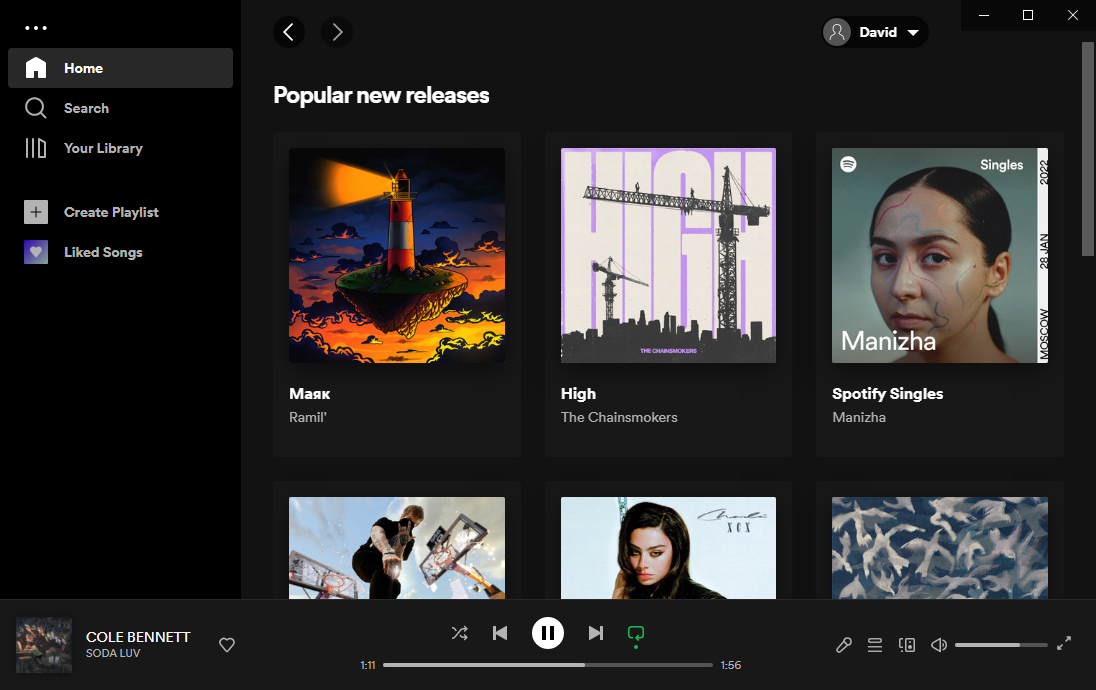Viewport: 1096px width, 690px height.
Task: Seek in the song progress bar
Action: tap(547, 665)
